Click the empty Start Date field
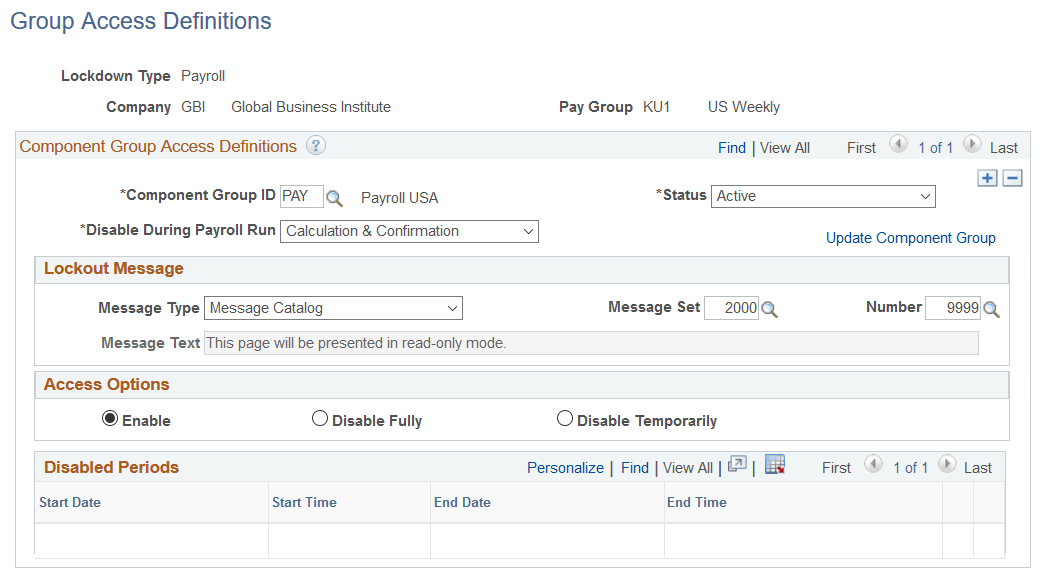This screenshot has height=578, width=1050. (x=150, y=540)
